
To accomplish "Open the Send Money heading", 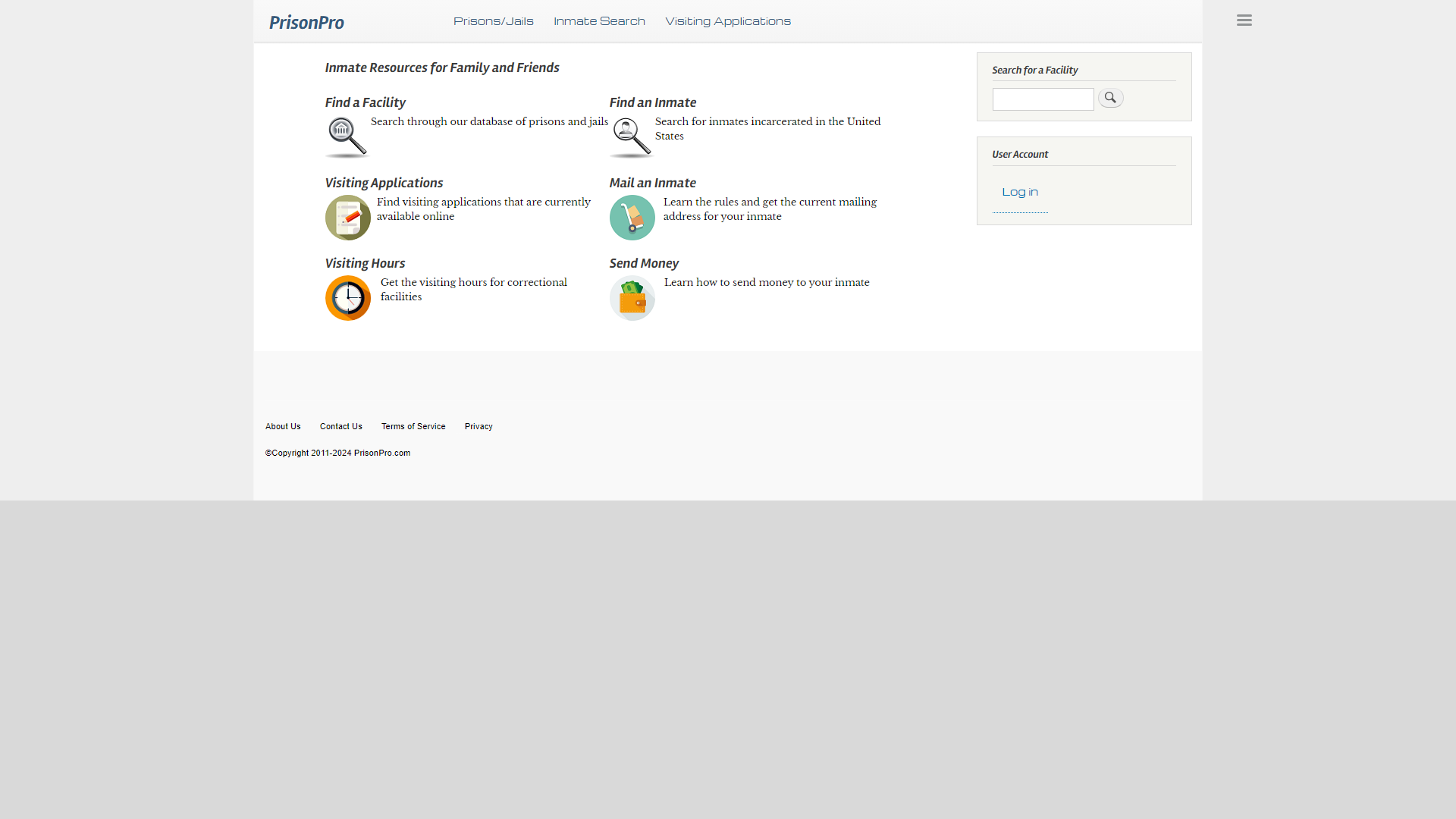I will click(x=644, y=263).
